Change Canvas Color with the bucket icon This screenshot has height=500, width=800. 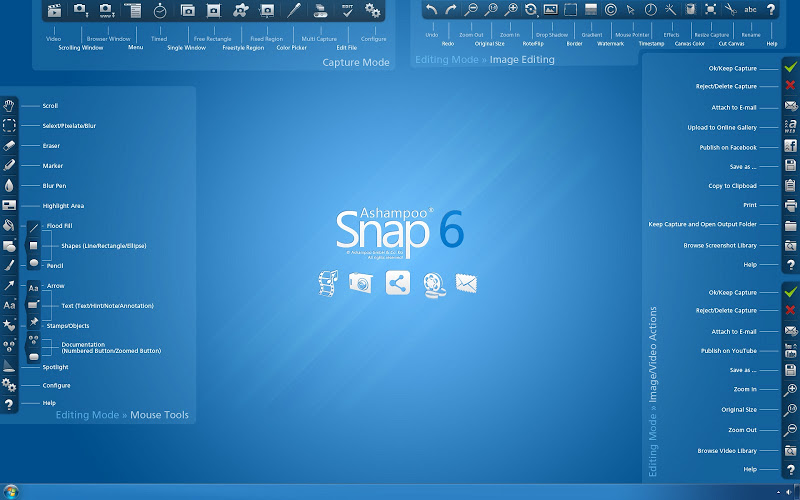click(x=690, y=9)
